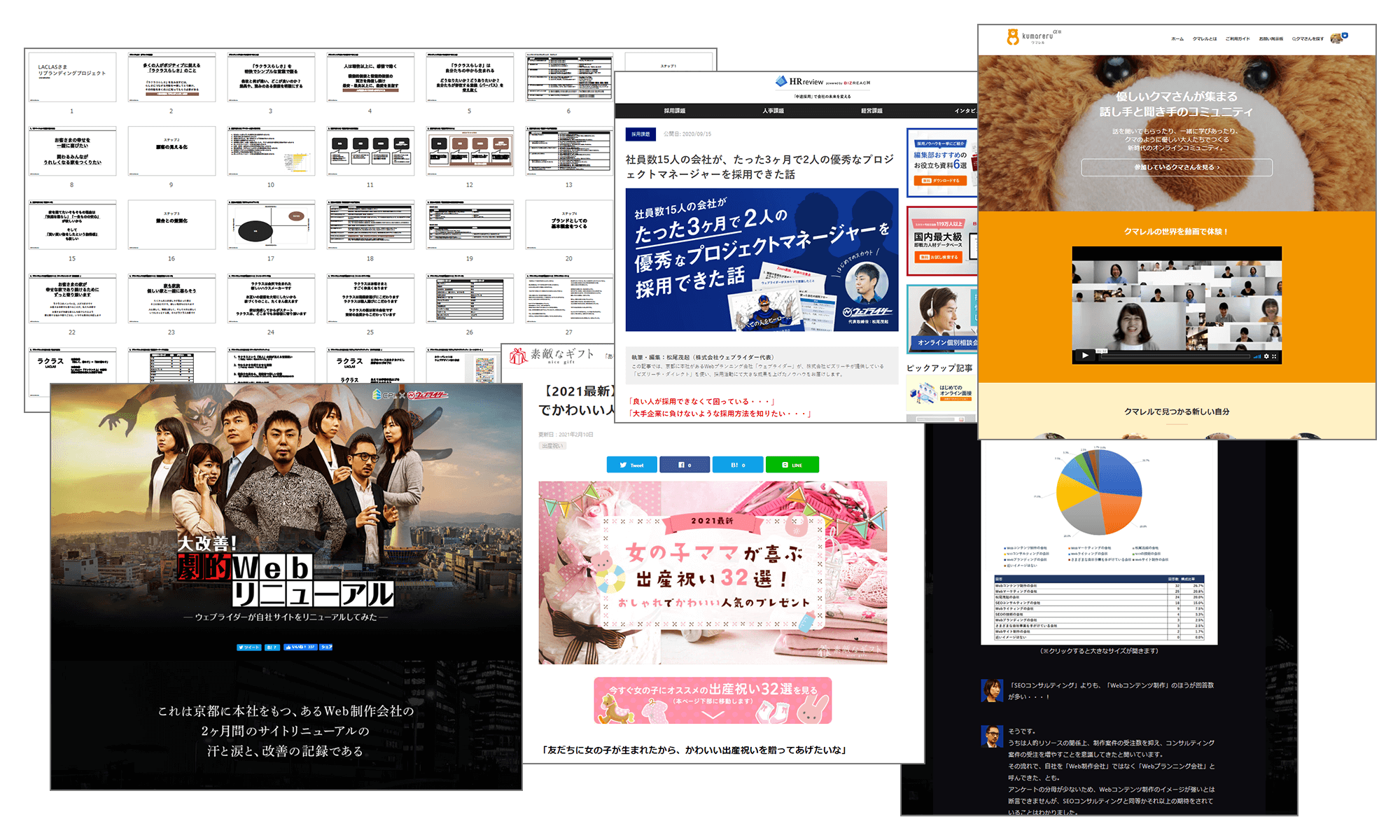The height and width of the screenshot is (840, 1400).
Task: Click small シェア button on dark page
Action: 326,647
